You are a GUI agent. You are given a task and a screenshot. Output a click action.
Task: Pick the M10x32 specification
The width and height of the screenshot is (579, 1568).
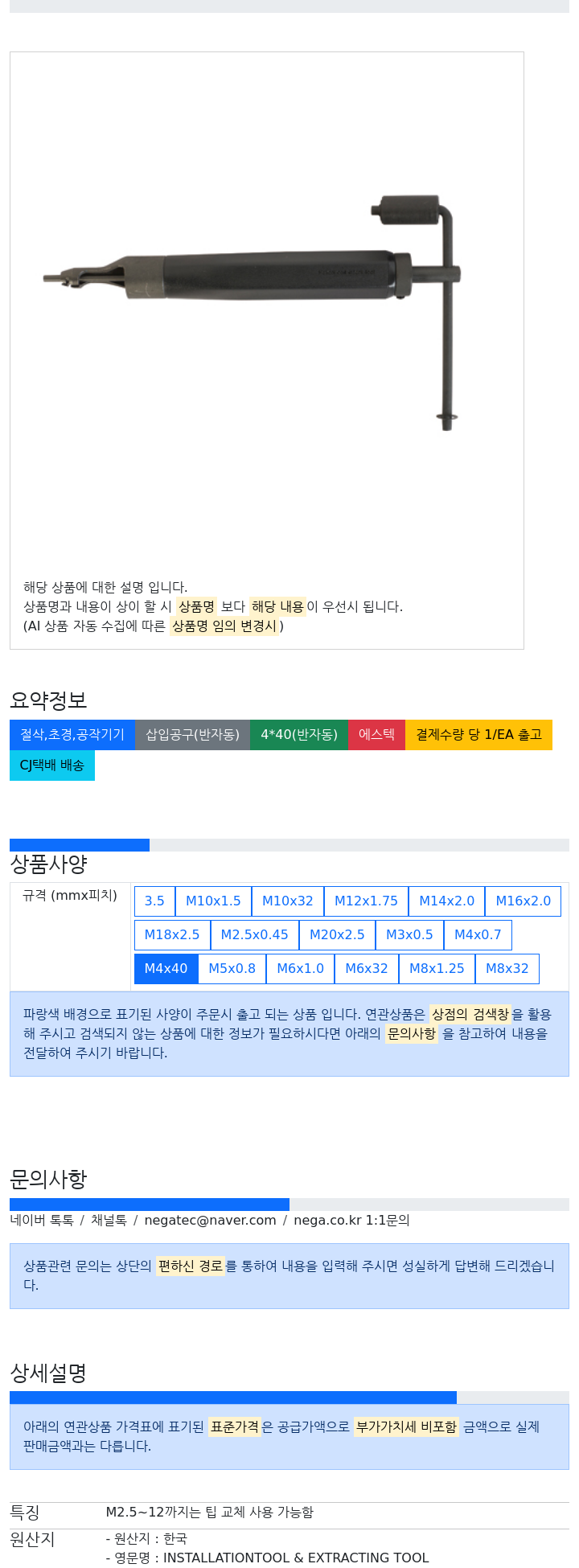(x=288, y=901)
